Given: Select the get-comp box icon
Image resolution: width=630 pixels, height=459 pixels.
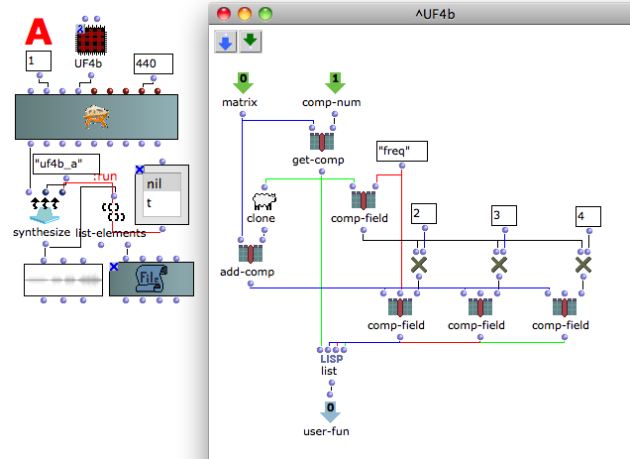Looking at the screenshot, I should click(322, 142).
